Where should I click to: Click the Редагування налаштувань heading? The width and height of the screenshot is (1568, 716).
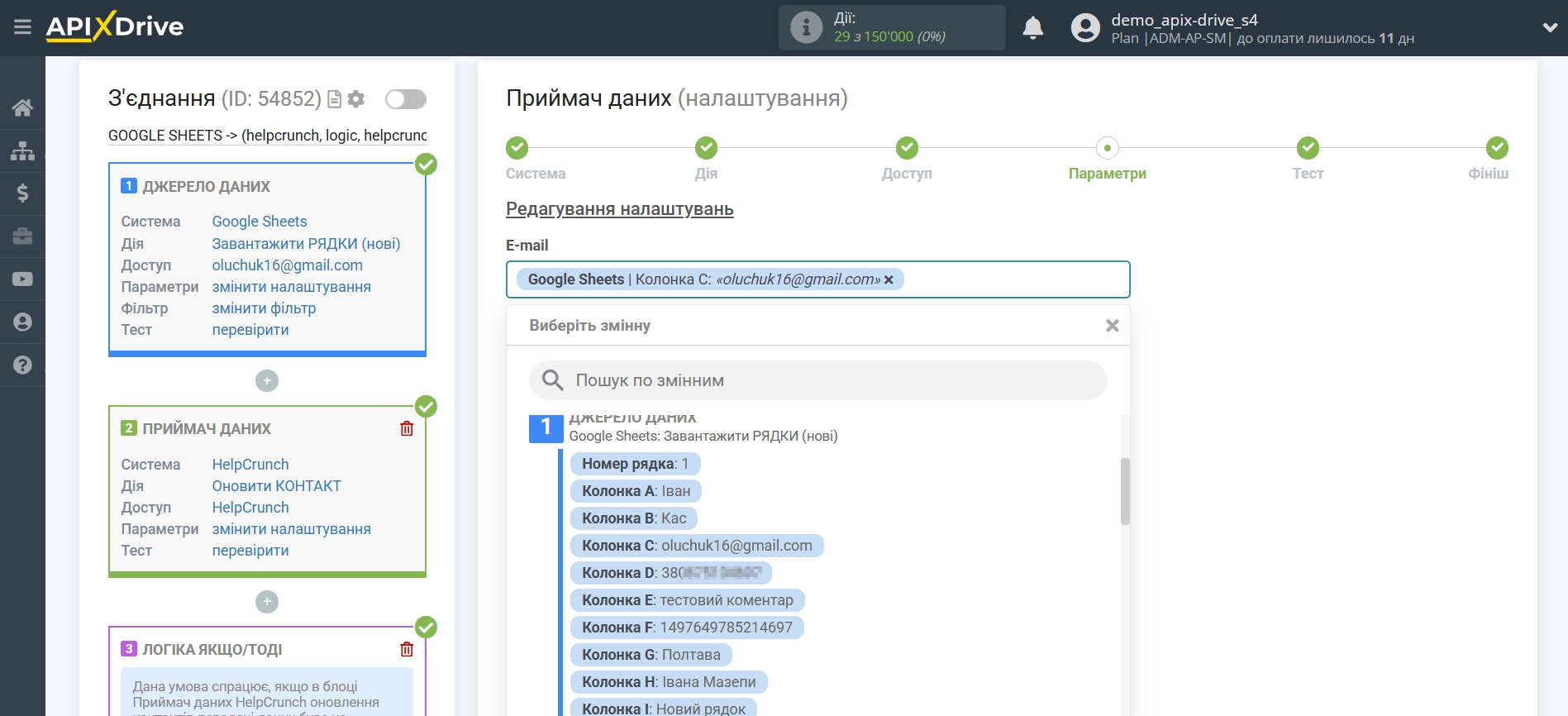[620, 209]
